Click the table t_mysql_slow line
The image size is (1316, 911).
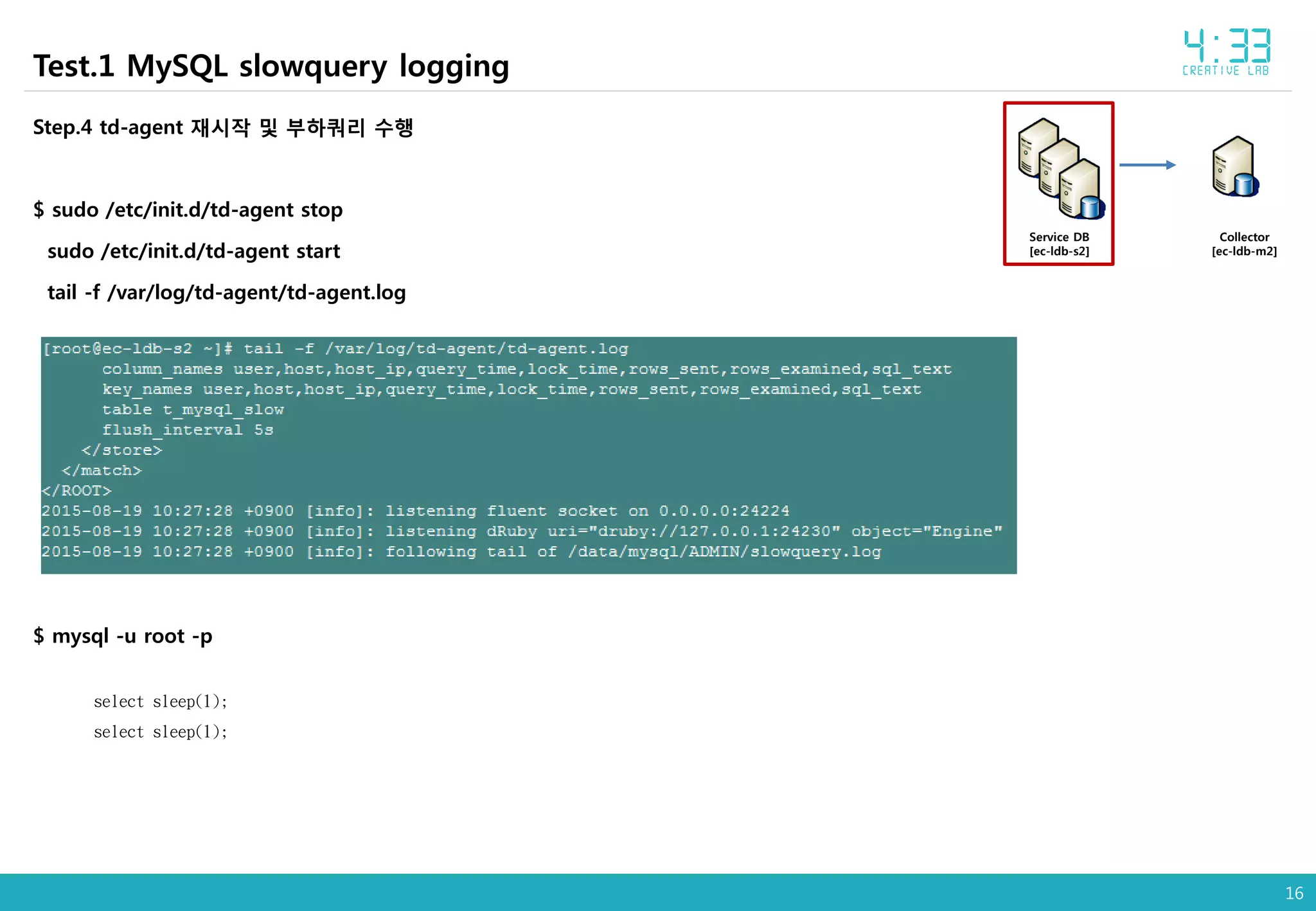coord(193,410)
